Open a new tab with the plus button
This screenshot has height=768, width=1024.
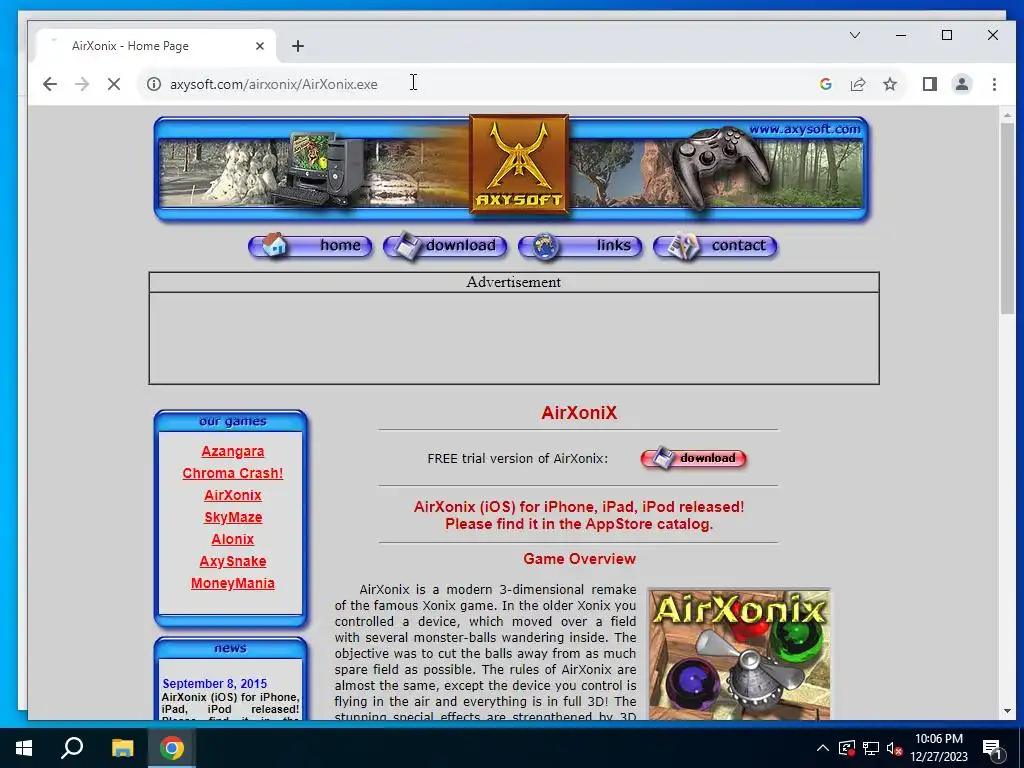tap(298, 46)
